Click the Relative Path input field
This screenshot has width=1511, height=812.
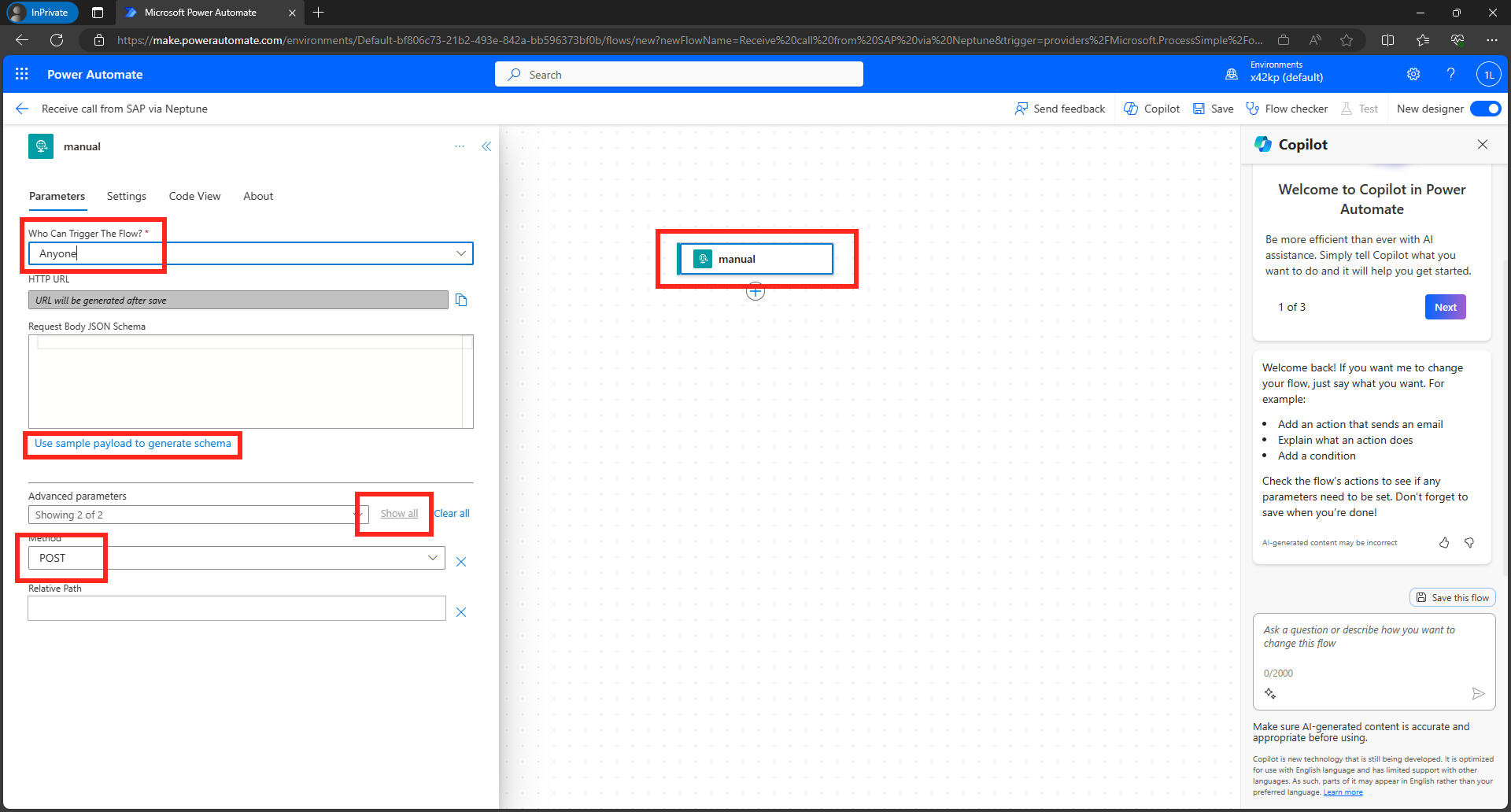tap(237, 608)
